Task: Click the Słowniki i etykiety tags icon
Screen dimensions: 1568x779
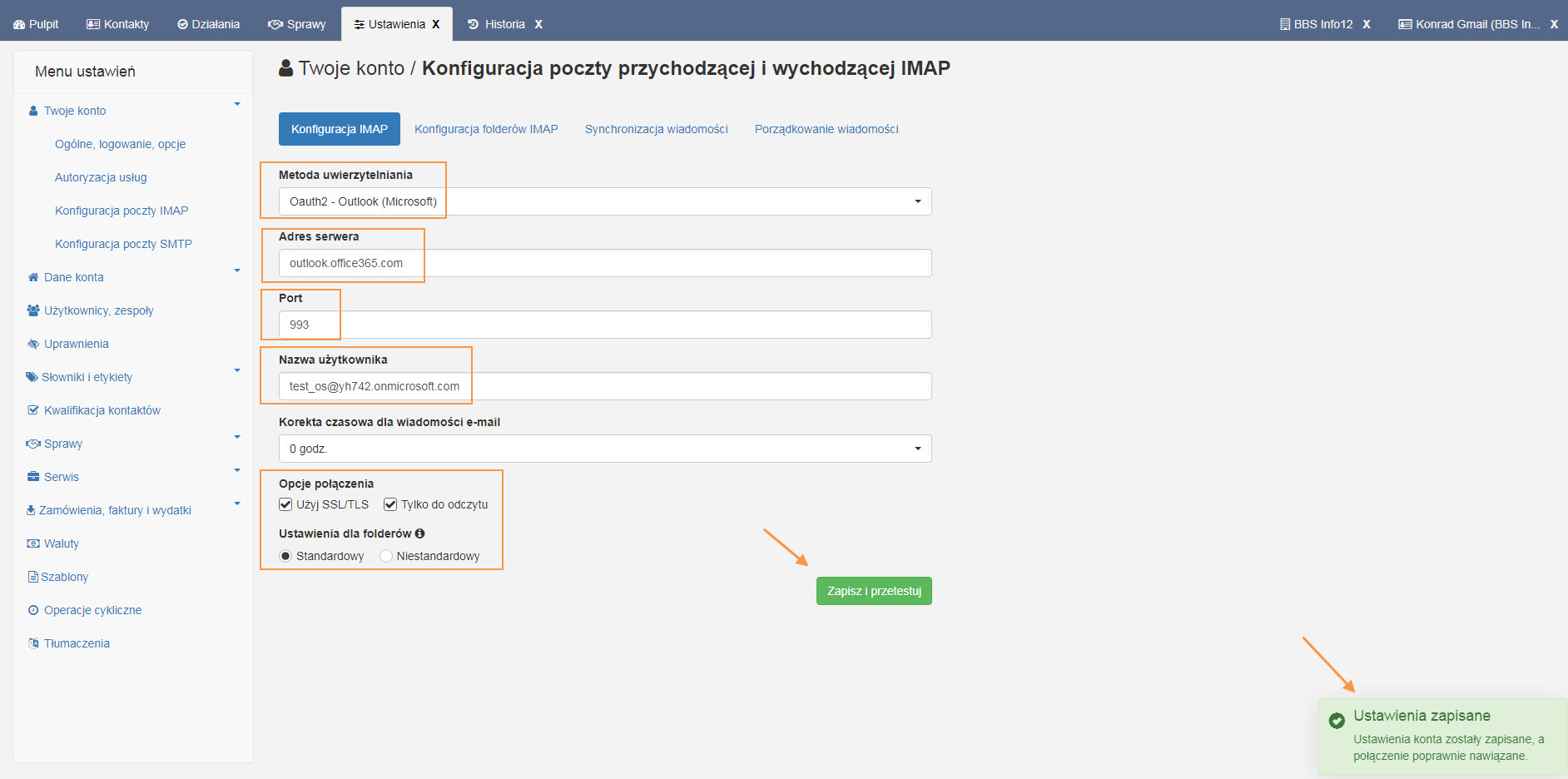Action: pyautogui.click(x=32, y=377)
